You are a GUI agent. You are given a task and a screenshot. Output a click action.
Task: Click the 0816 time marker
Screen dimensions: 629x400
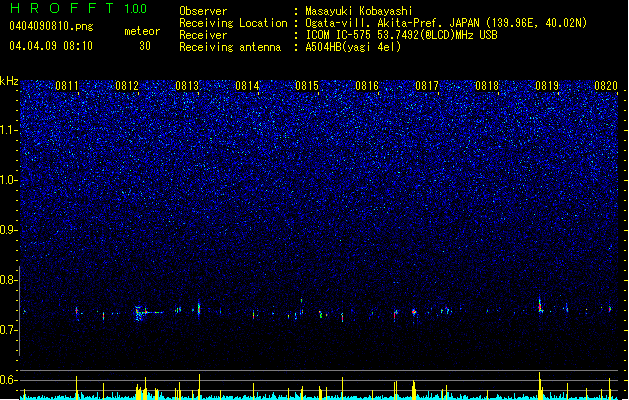coord(367,86)
